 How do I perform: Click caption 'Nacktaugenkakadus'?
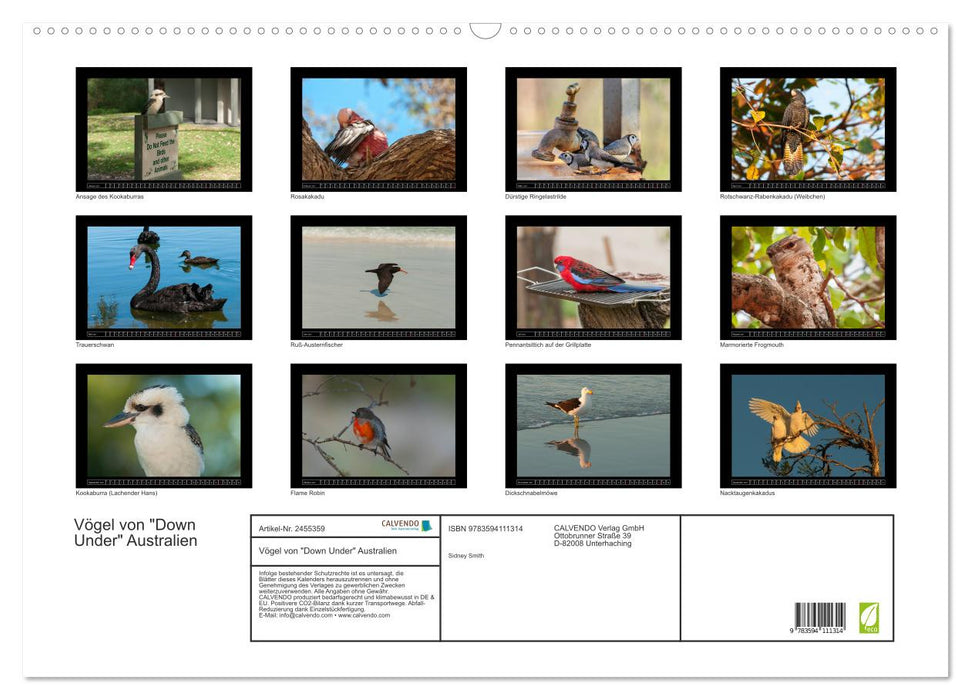(x=747, y=493)
